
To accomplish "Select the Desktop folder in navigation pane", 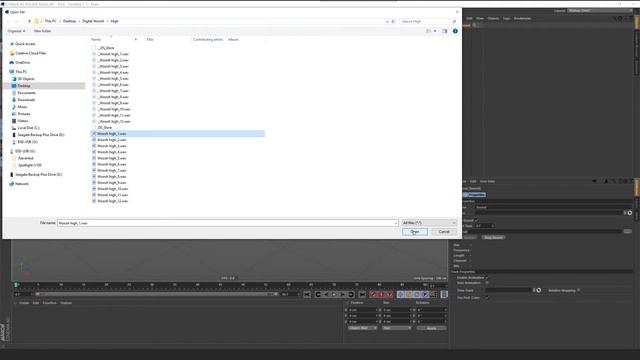I will coord(24,86).
